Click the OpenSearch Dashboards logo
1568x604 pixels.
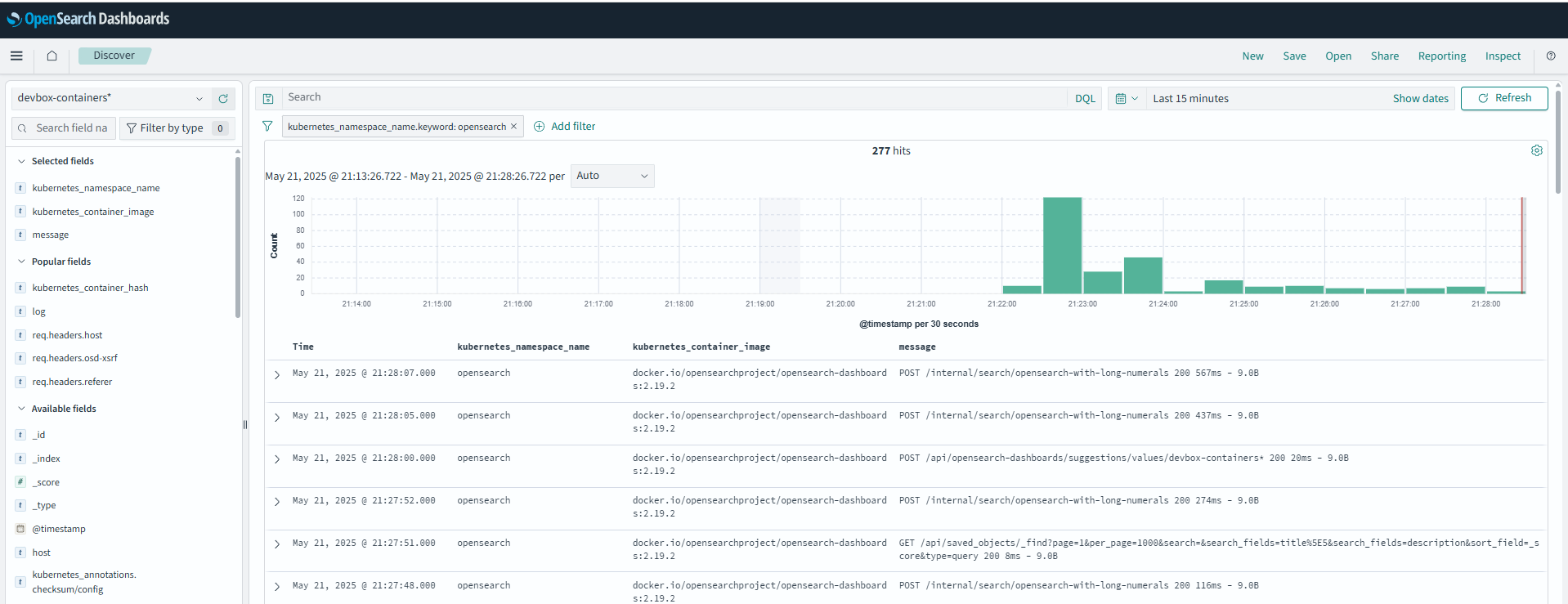click(88, 19)
